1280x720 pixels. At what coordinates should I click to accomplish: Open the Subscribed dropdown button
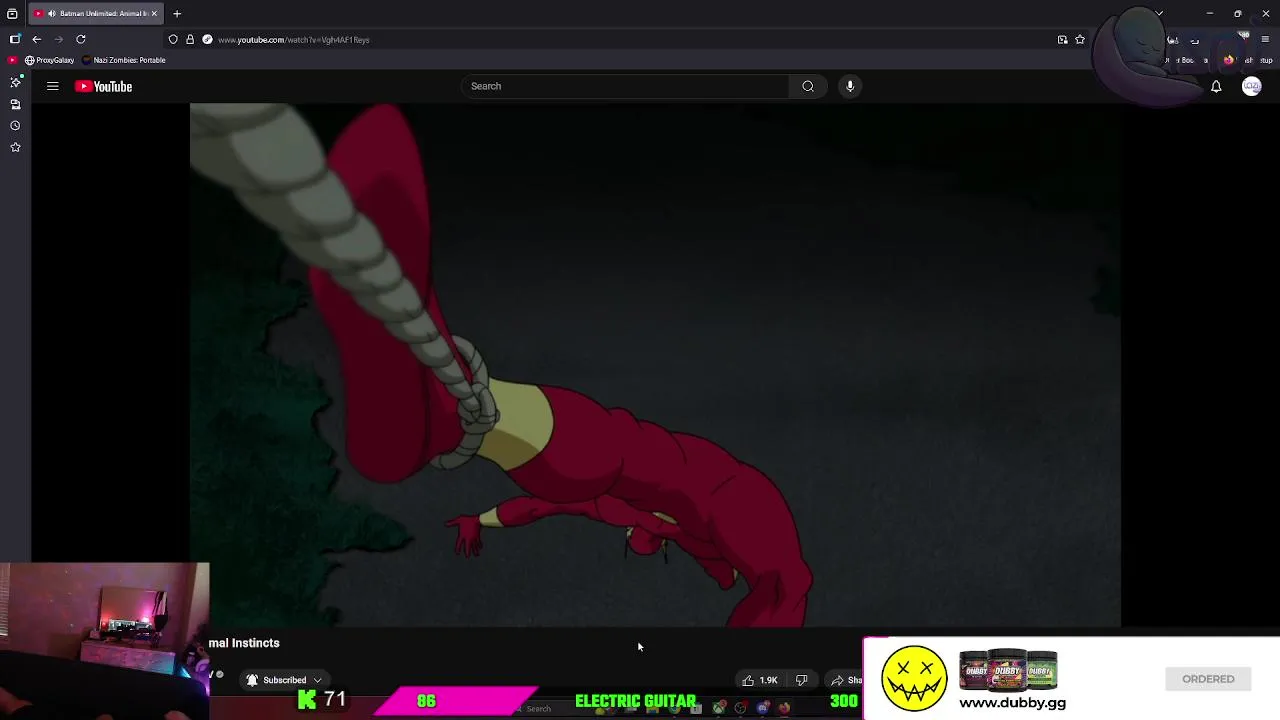pos(285,680)
